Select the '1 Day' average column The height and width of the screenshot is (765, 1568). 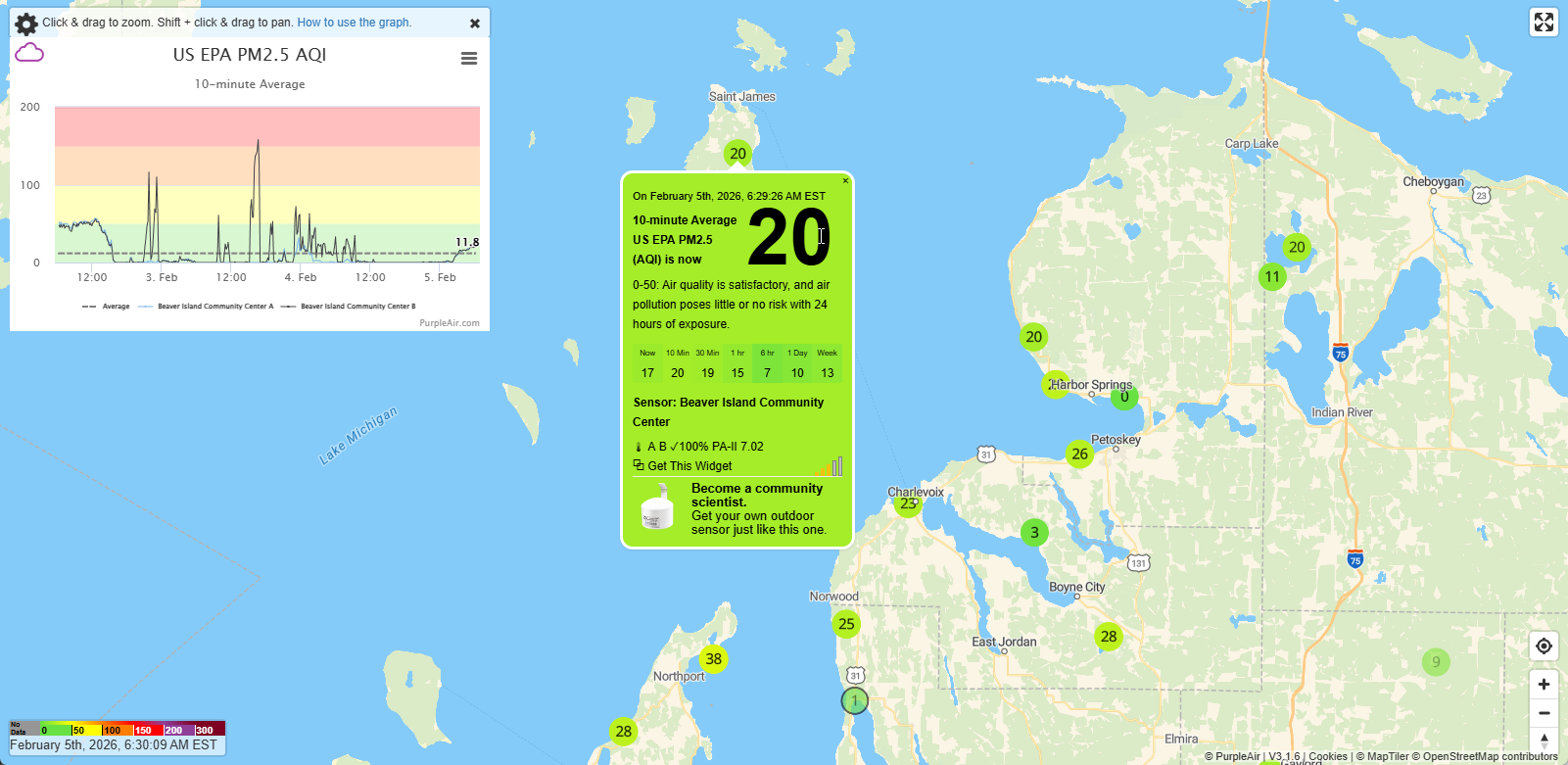[797, 363]
